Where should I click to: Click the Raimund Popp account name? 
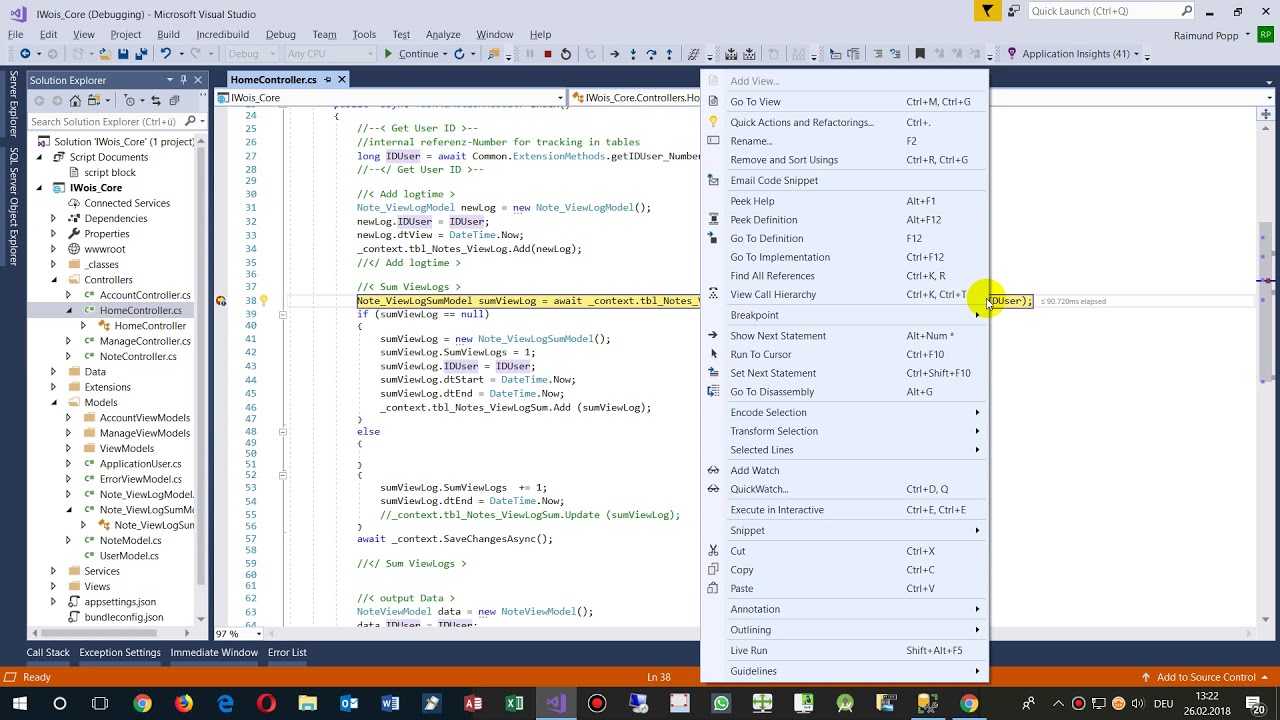1208,35
